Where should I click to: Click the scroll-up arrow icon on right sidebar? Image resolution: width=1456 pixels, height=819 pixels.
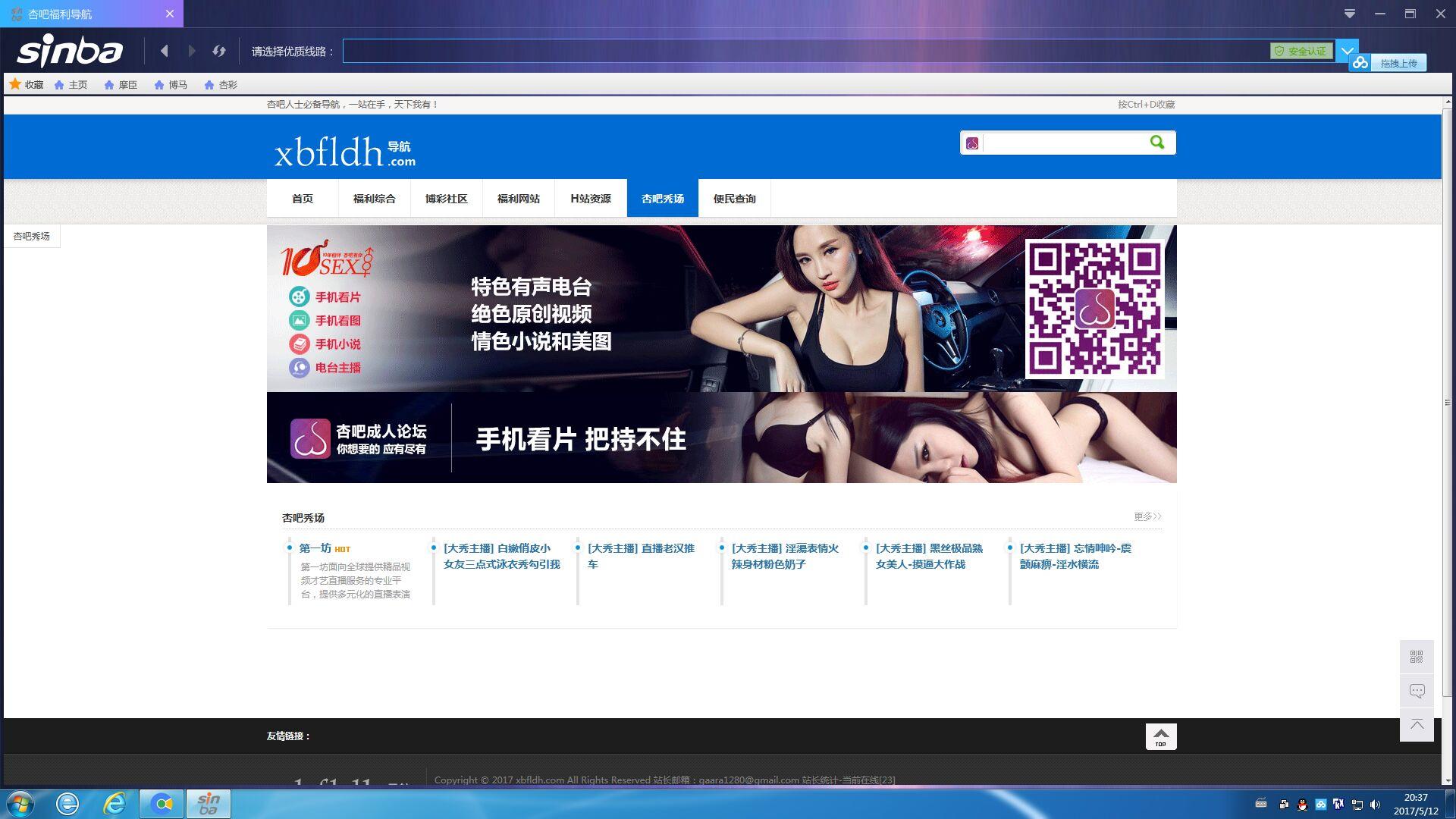tap(1416, 725)
